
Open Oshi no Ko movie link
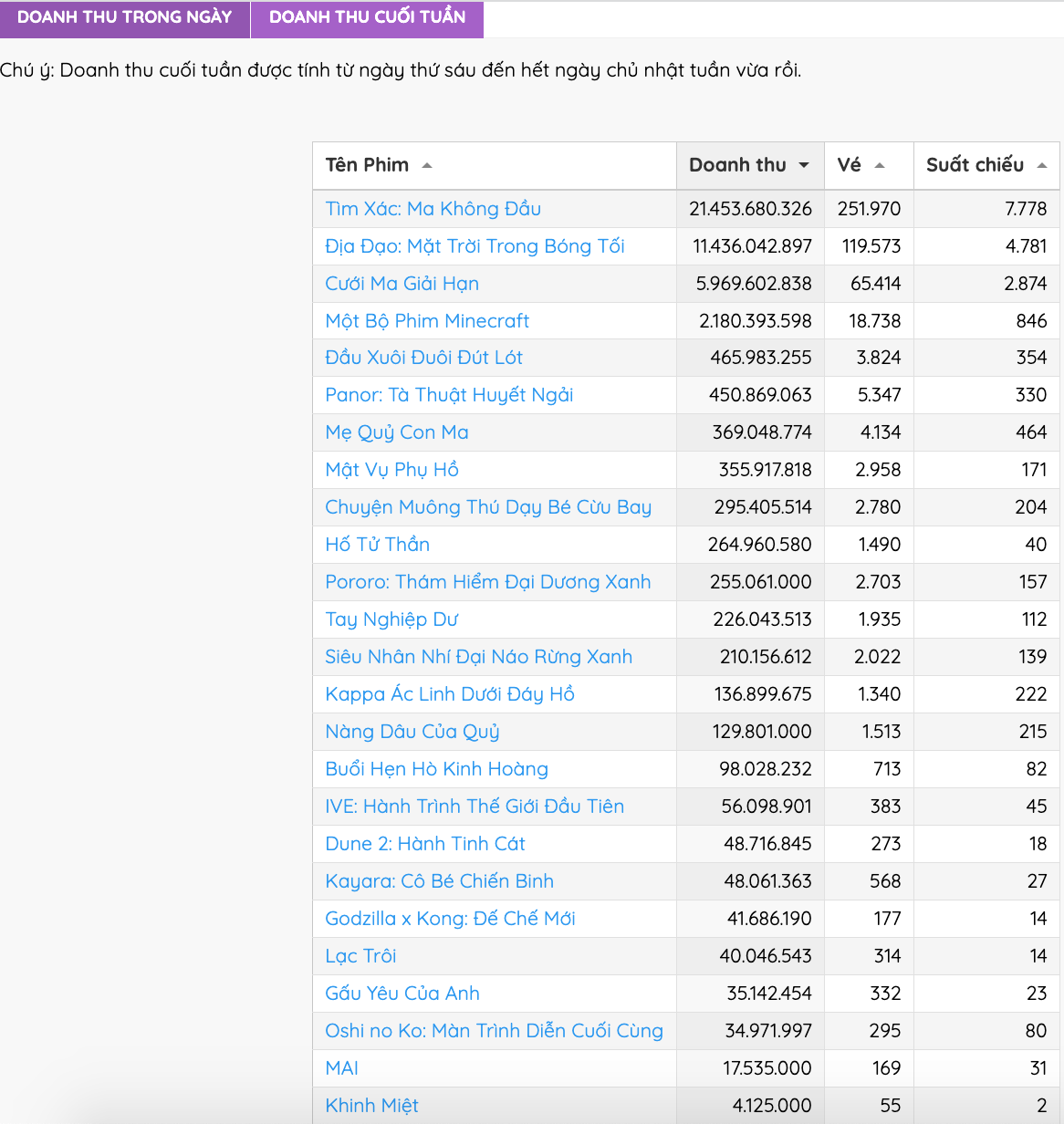point(495,1031)
